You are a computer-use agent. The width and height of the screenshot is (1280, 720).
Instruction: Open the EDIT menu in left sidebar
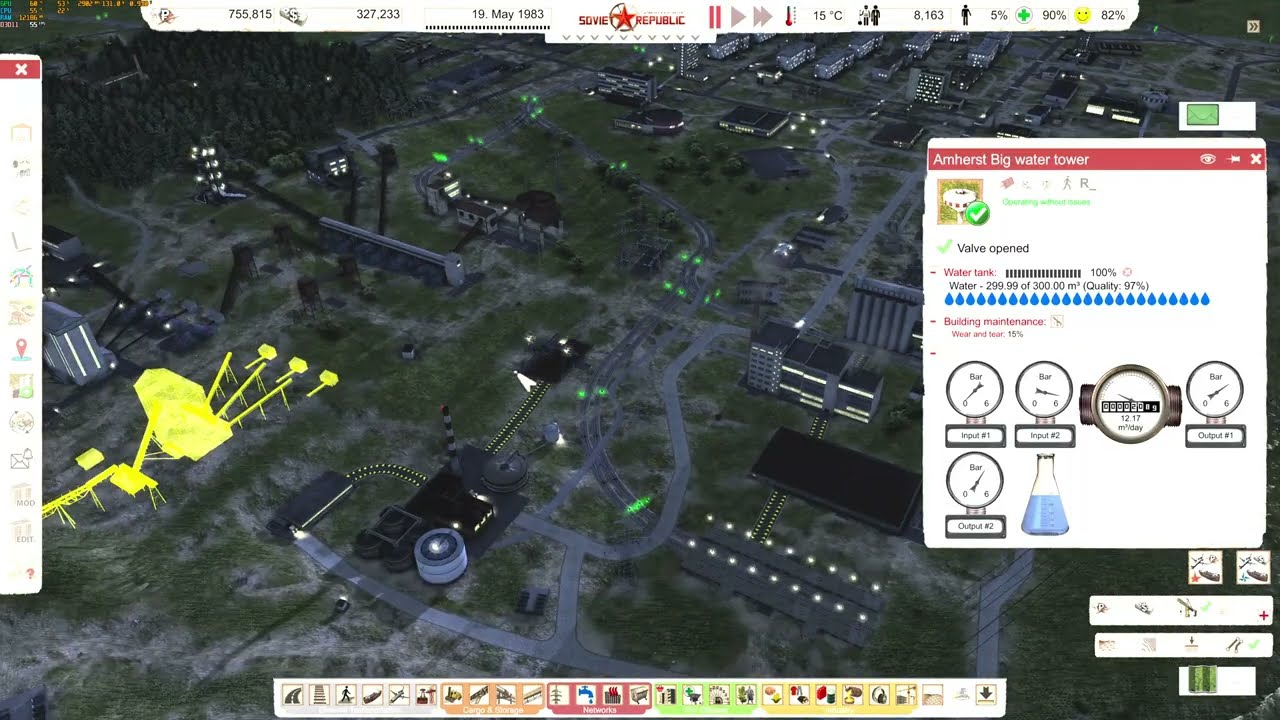pos(25,533)
